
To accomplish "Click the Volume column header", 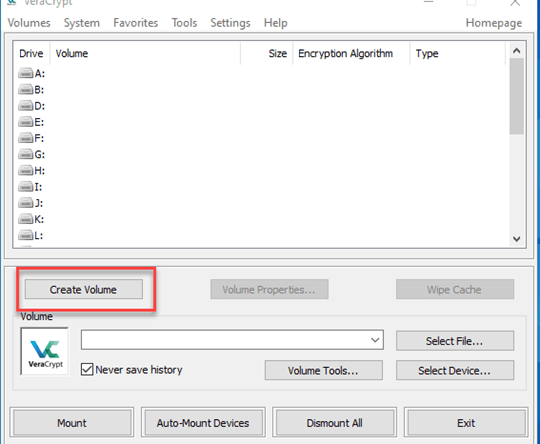I will (145, 53).
